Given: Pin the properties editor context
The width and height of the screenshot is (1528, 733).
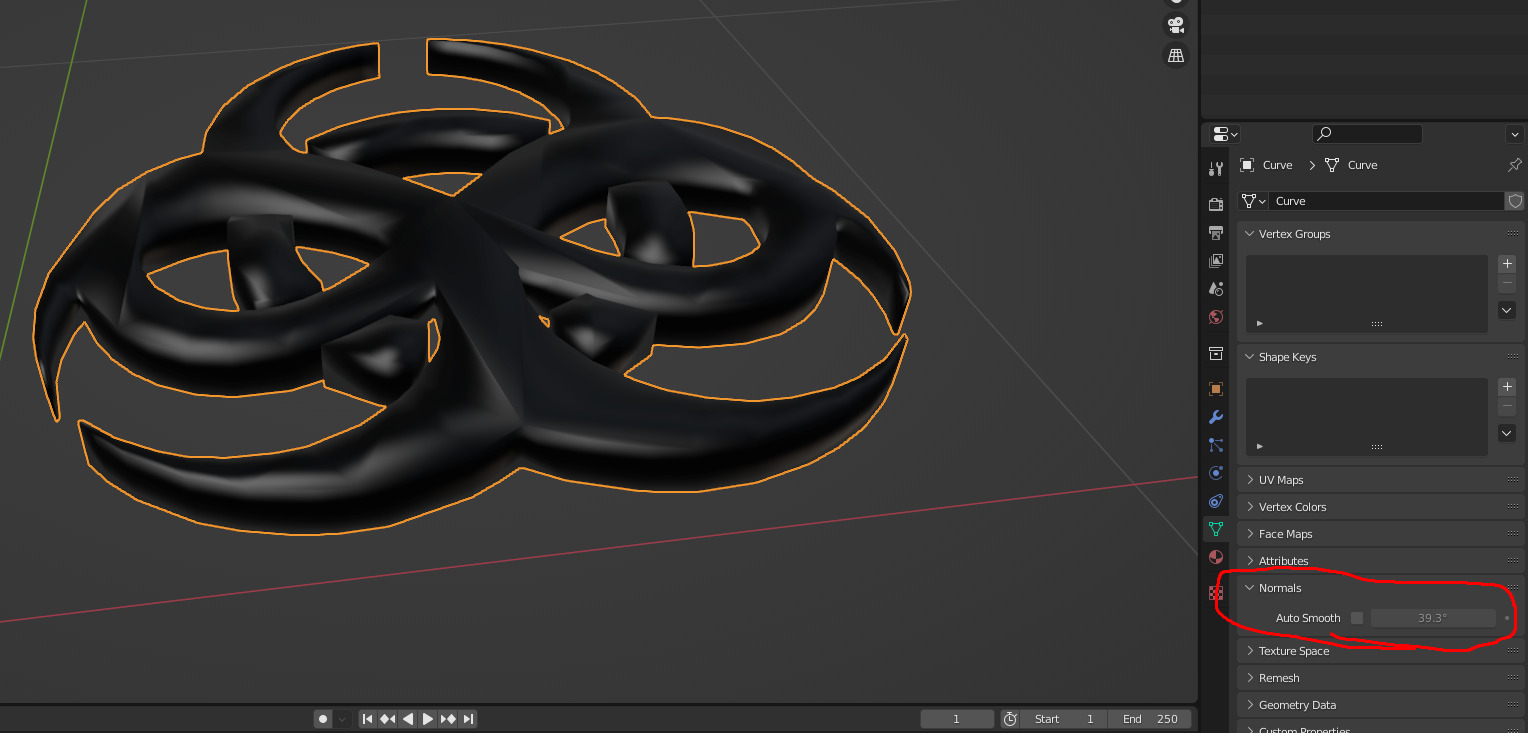Looking at the screenshot, I should coord(1514,165).
